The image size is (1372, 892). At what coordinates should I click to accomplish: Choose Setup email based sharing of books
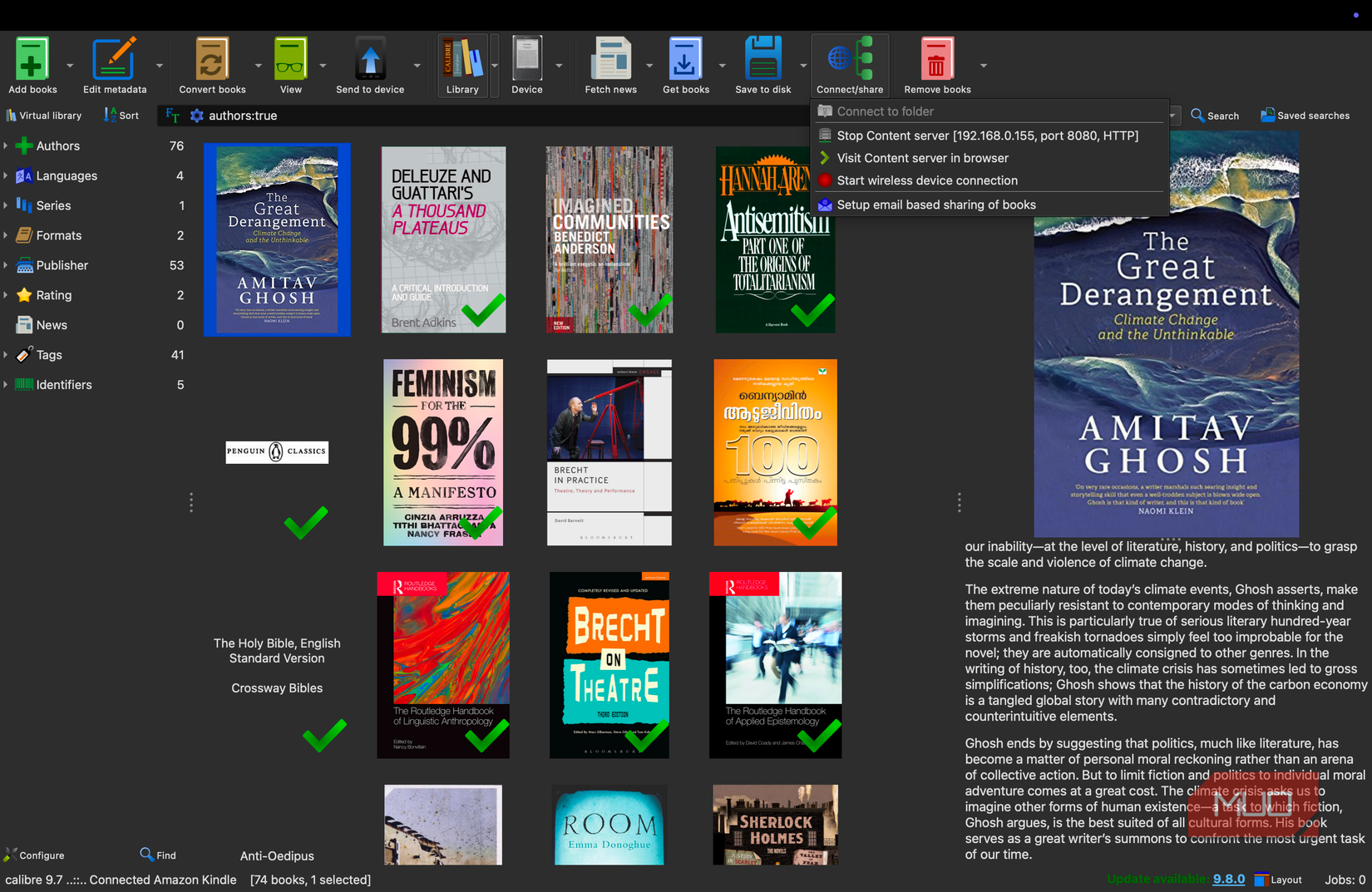[990, 205]
